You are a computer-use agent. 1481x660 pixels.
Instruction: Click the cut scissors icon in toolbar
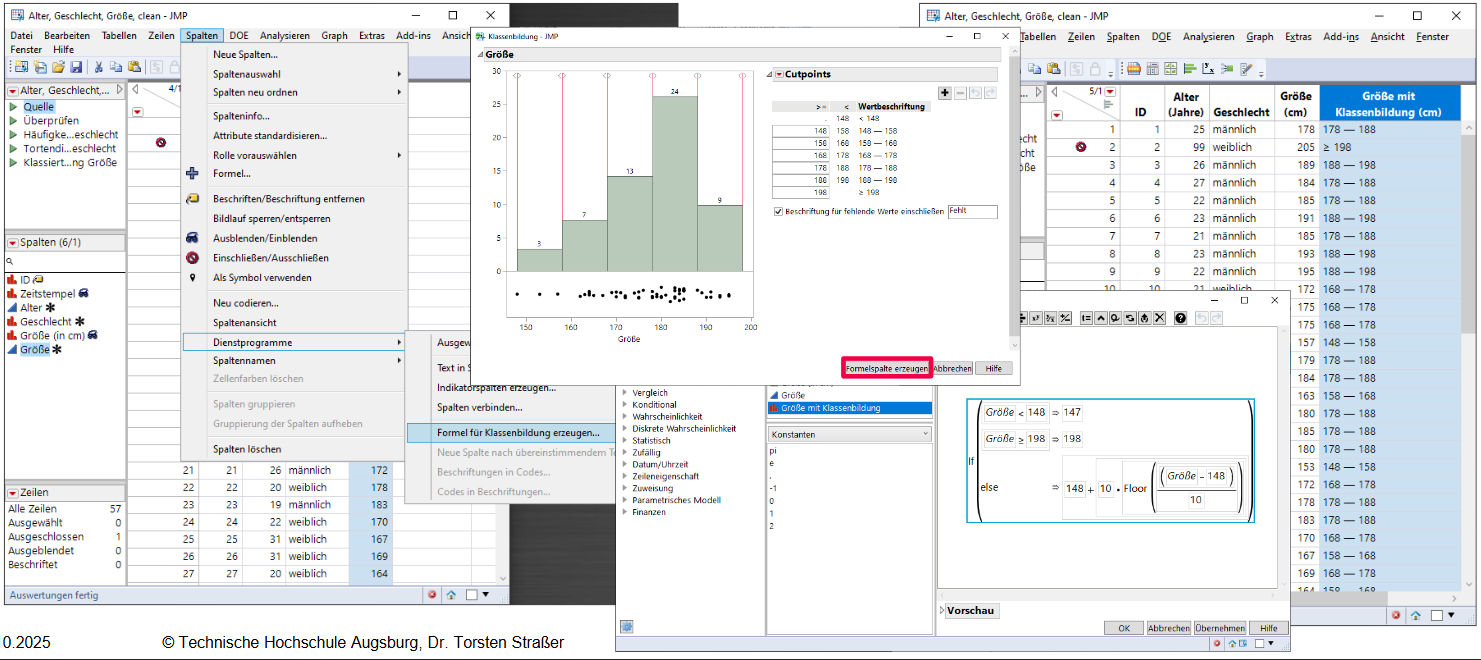coord(99,67)
